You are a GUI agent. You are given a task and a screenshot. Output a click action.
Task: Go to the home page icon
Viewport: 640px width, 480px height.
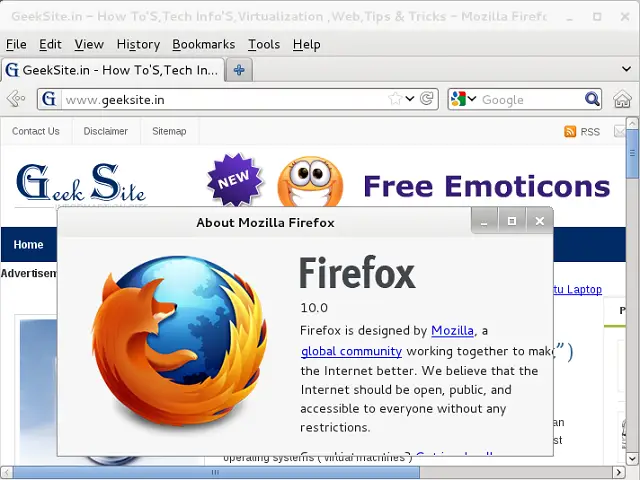[622, 99]
